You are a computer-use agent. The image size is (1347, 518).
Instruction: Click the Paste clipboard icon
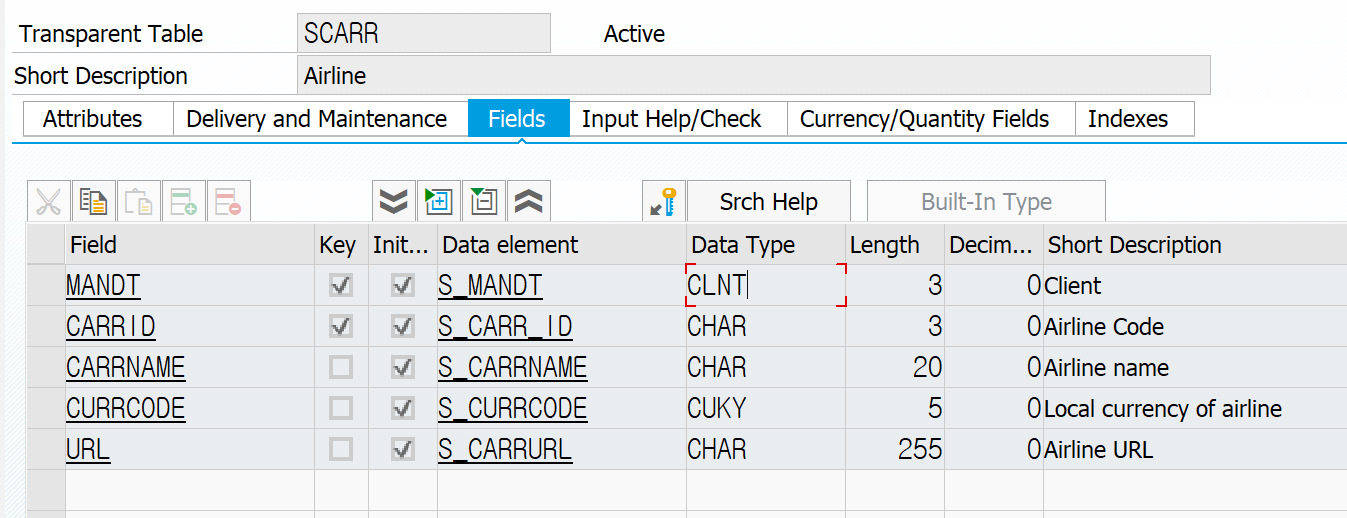(139, 202)
